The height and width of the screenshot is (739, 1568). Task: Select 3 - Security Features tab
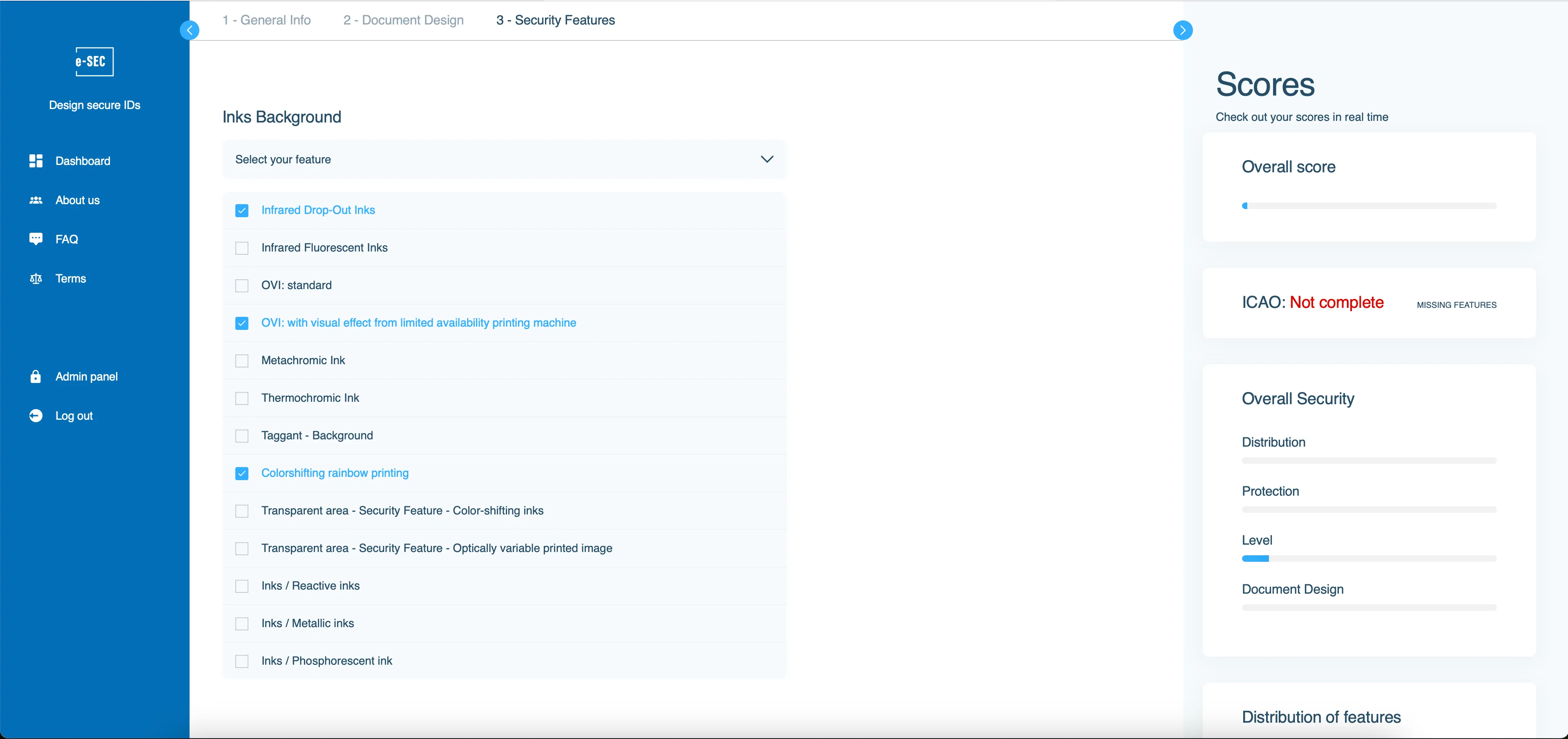(556, 20)
